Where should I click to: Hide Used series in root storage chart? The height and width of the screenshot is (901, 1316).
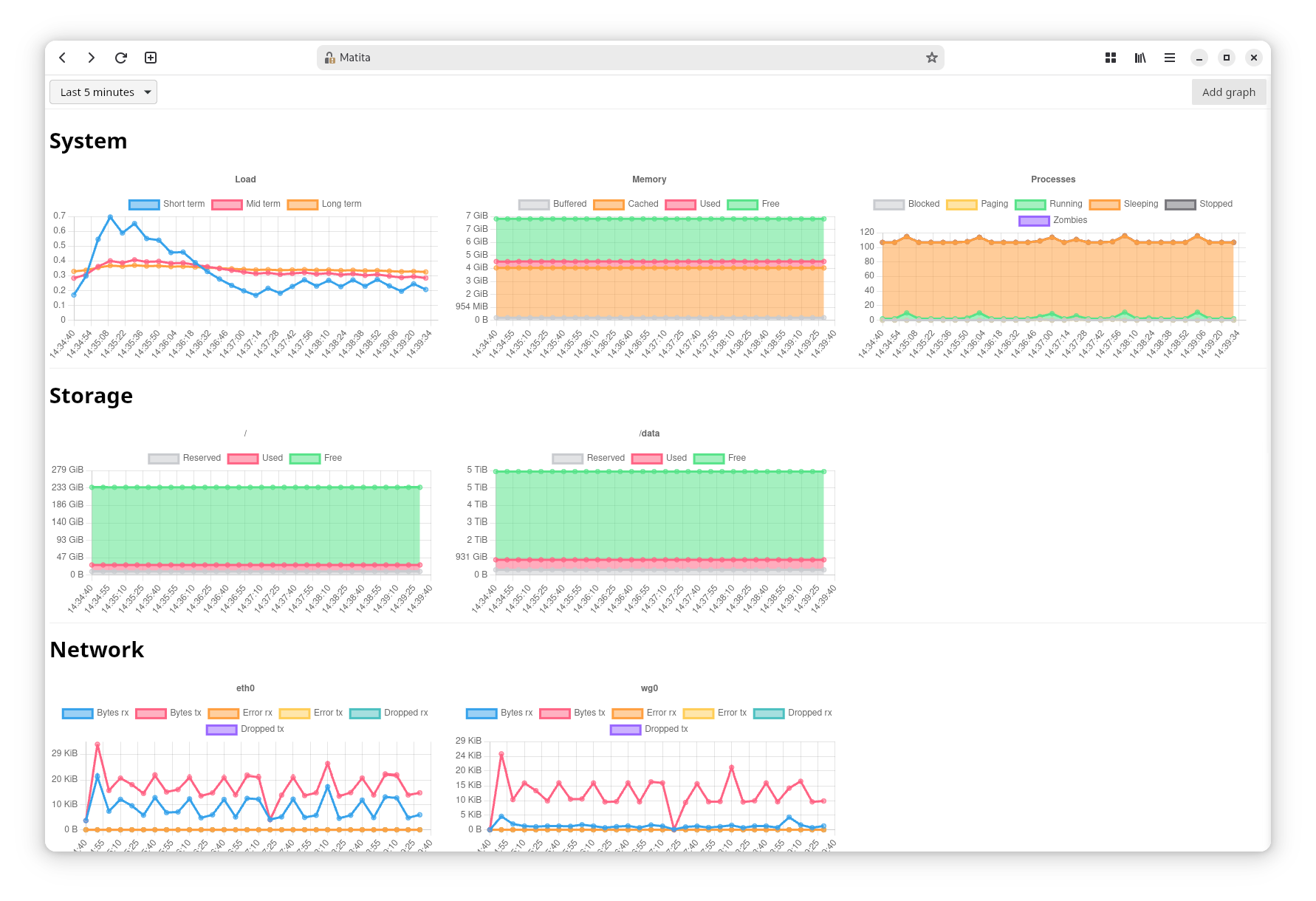256,458
